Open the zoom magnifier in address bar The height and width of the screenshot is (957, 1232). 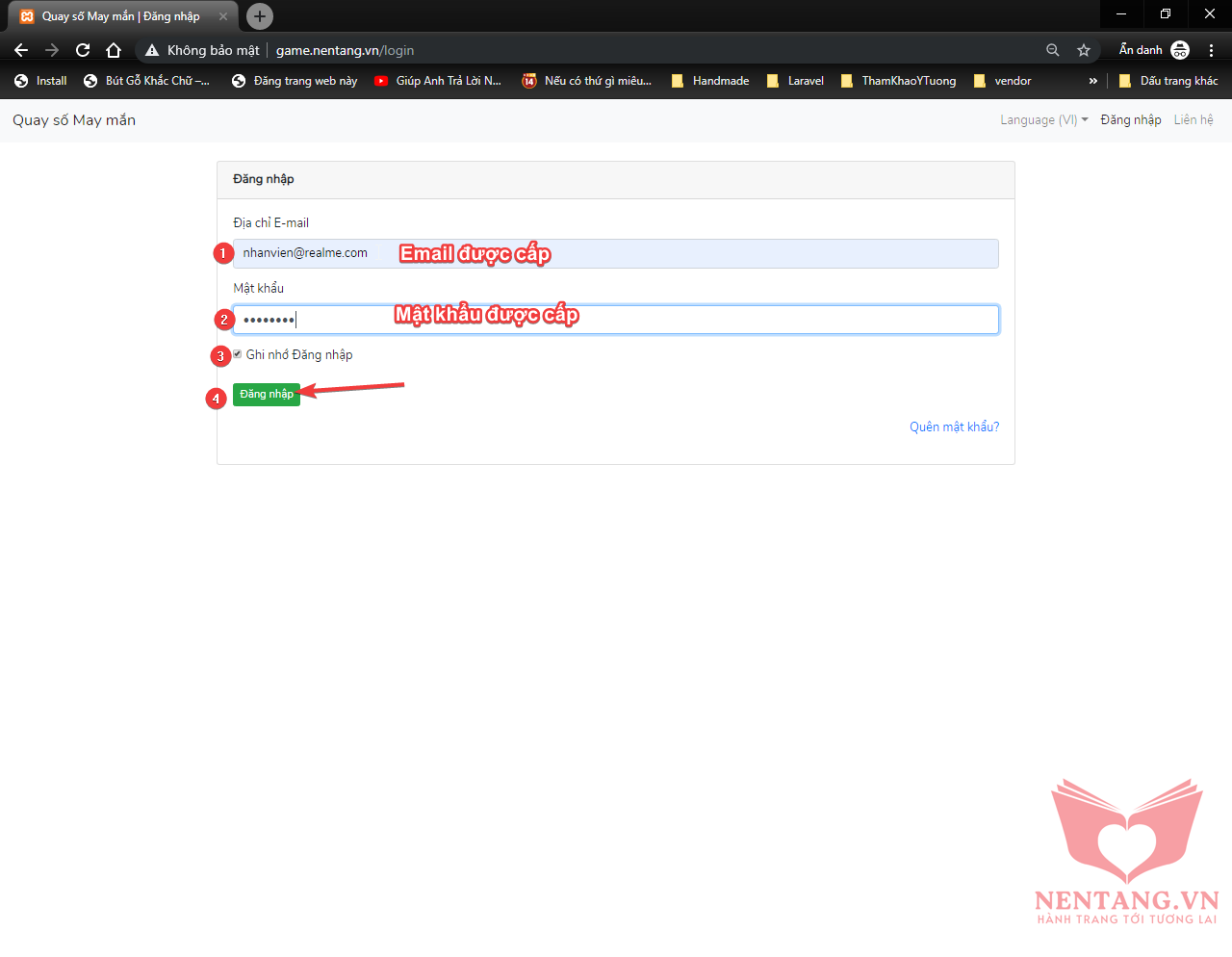click(1053, 50)
